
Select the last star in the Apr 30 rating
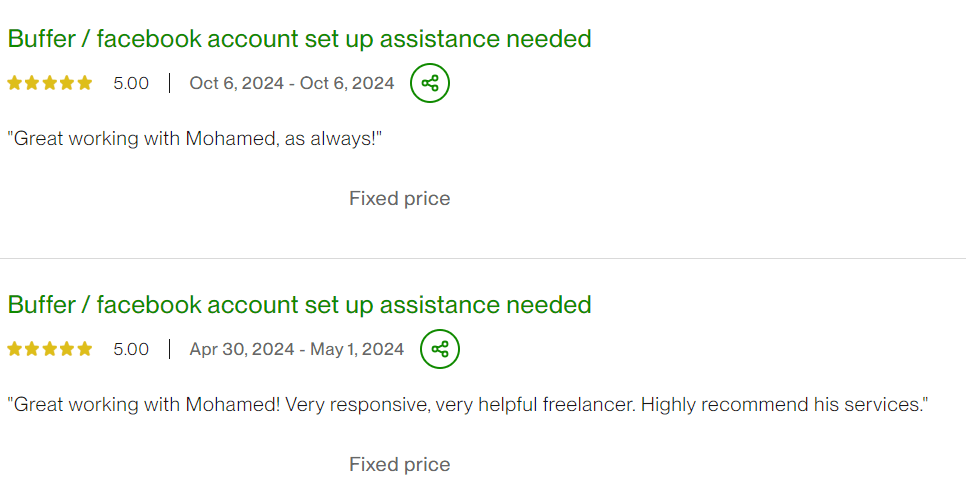tap(85, 349)
